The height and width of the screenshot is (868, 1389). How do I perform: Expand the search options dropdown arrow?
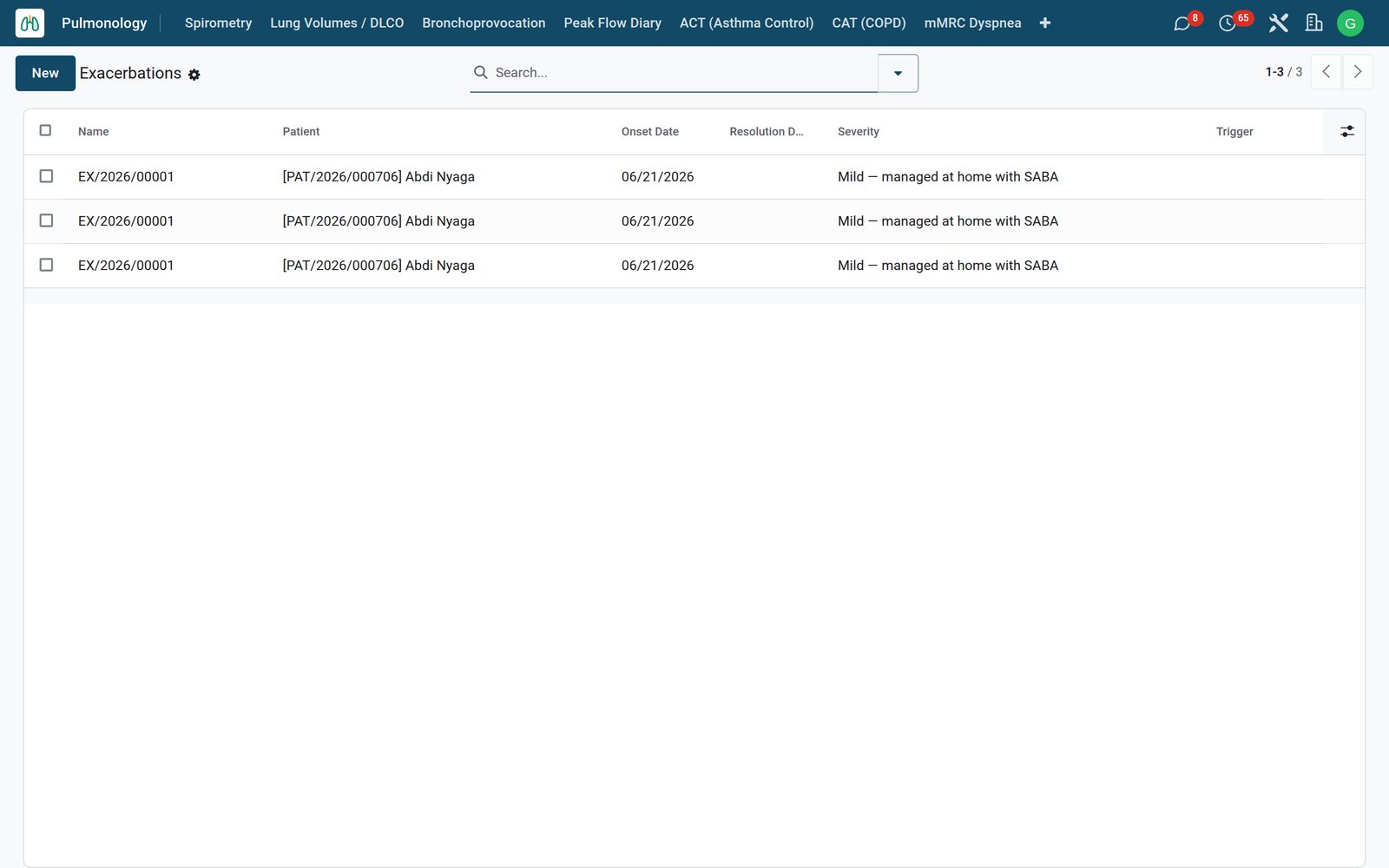click(x=898, y=73)
